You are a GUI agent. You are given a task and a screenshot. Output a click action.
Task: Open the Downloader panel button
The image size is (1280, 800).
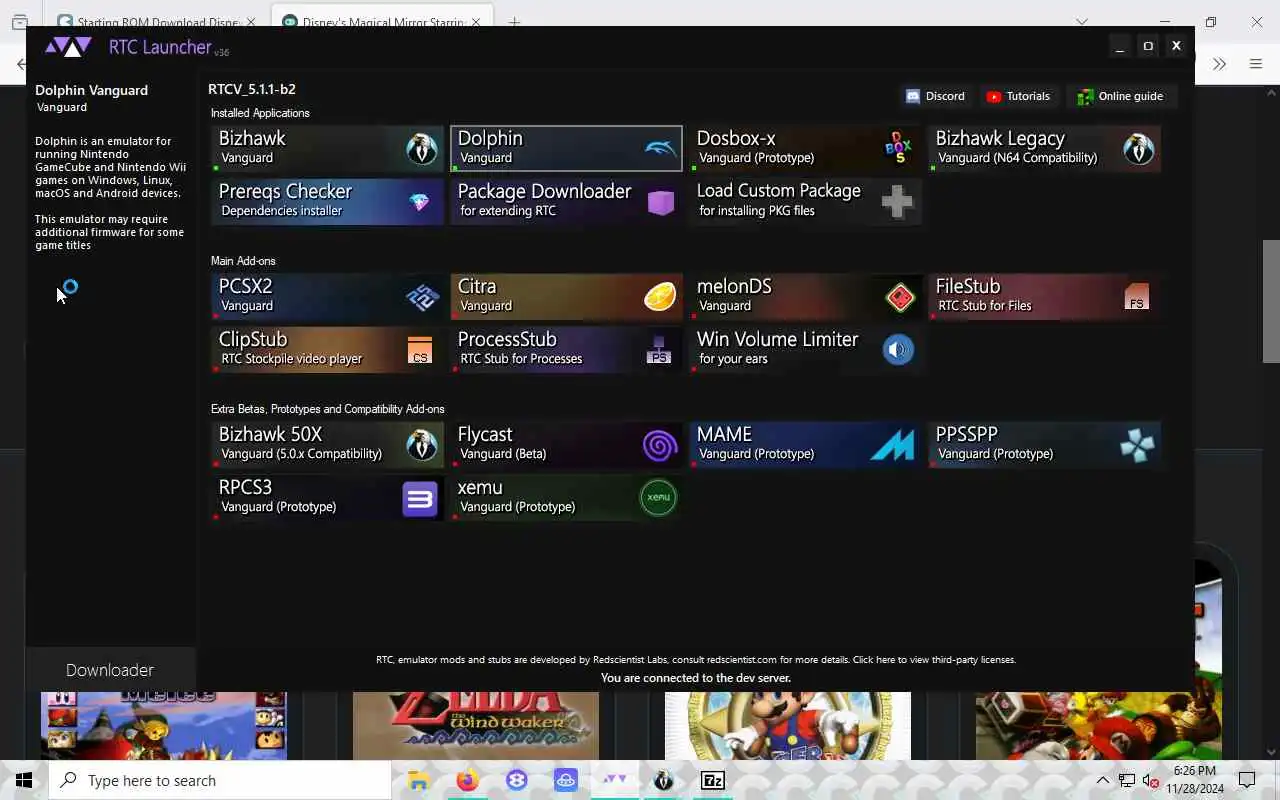point(110,670)
